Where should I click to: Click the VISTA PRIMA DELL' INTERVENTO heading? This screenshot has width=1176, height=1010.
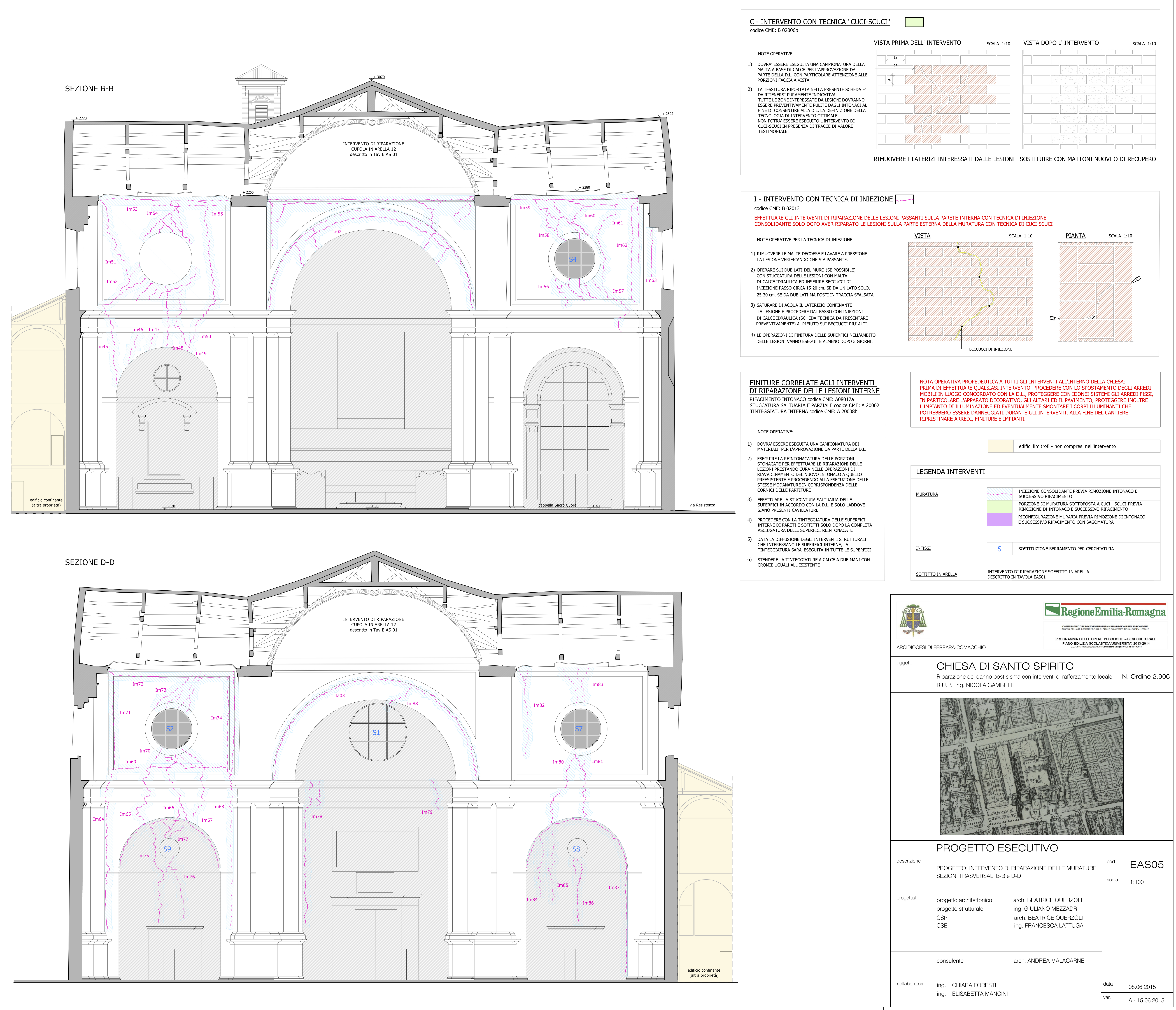tap(917, 43)
